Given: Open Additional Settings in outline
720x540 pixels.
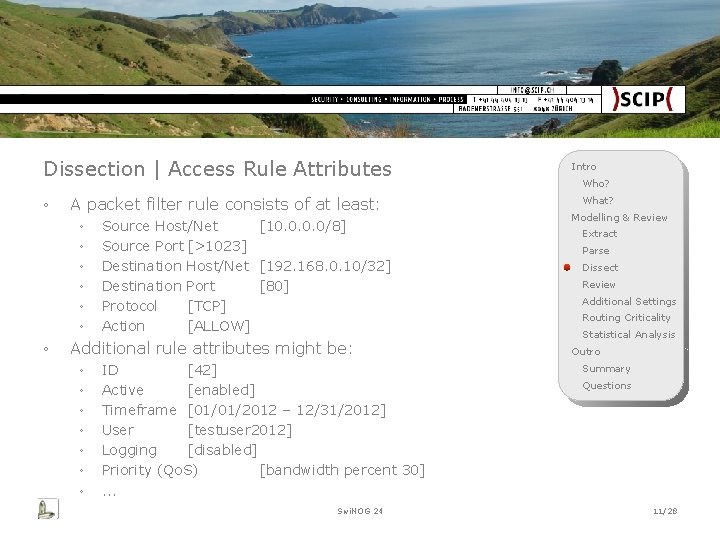Looking at the screenshot, I should [629, 302].
